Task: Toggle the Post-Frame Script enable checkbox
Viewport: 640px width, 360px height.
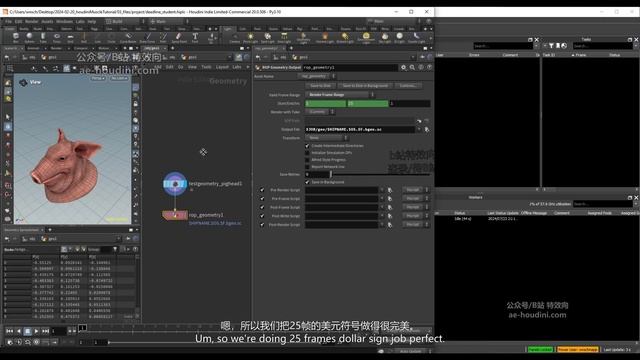Action: click(262, 207)
